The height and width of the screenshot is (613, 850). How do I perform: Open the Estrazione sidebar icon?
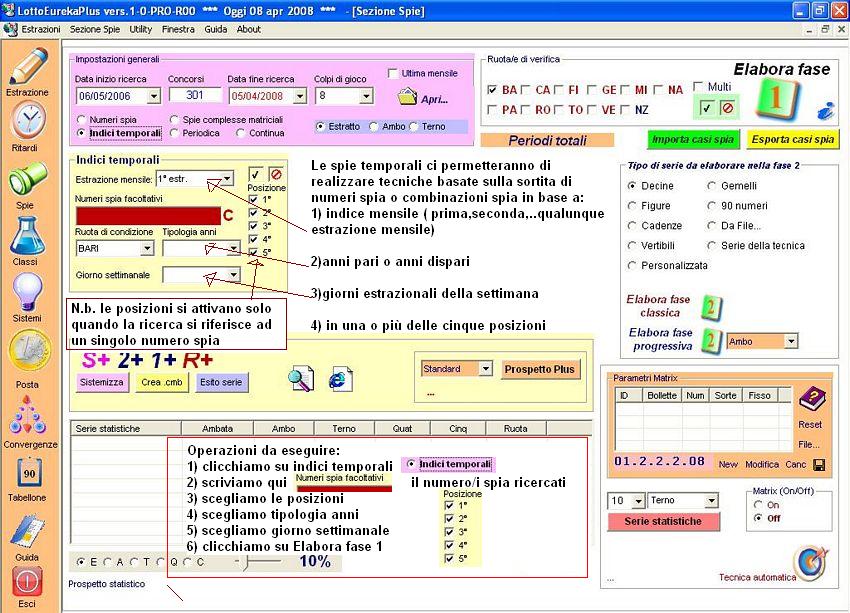[x=28, y=67]
